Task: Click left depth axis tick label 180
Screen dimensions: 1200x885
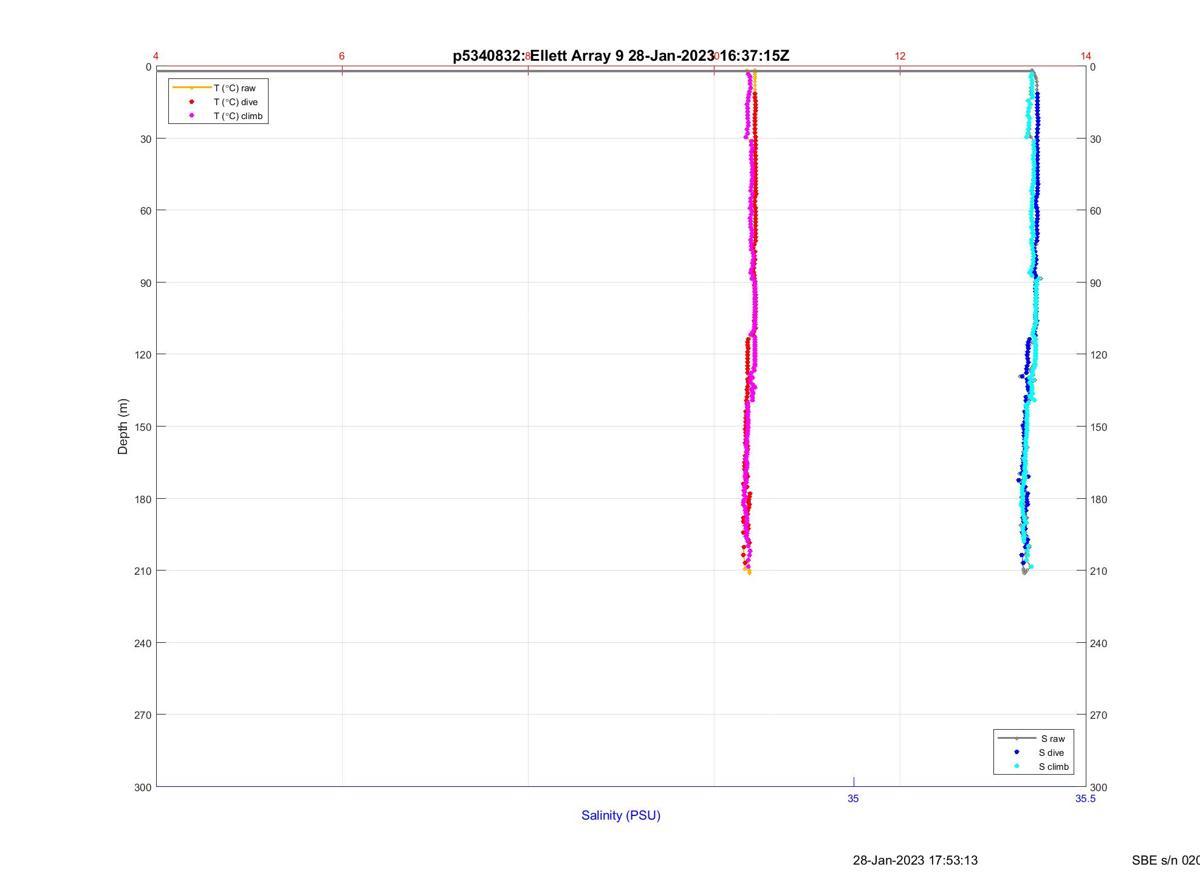Action: [142, 499]
